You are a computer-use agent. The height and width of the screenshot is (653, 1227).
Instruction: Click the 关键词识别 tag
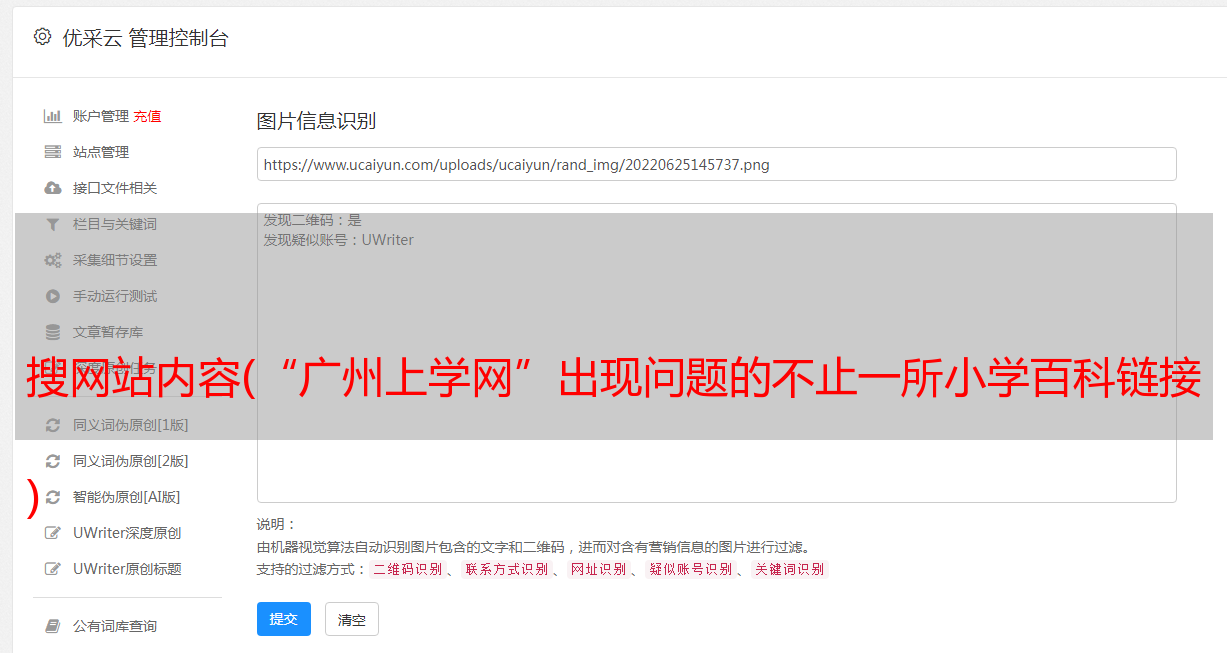[790, 569]
